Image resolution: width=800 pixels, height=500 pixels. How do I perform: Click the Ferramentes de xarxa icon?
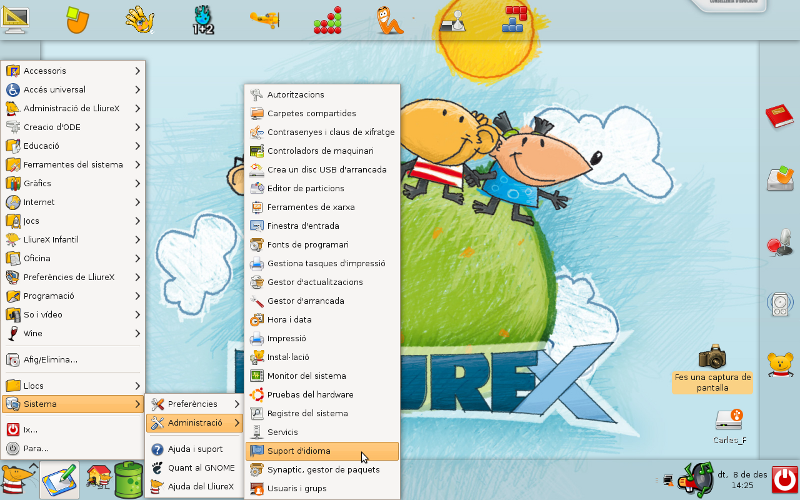coord(257,207)
